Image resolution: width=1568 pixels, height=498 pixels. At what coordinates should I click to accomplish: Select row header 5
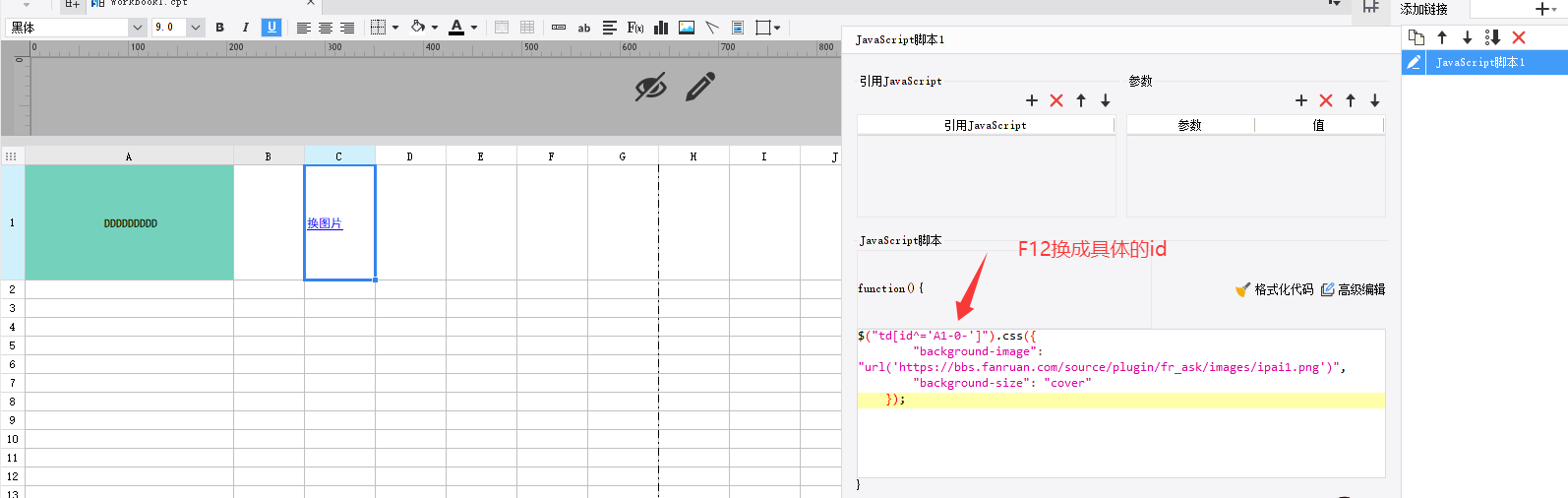pyautogui.click(x=13, y=345)
